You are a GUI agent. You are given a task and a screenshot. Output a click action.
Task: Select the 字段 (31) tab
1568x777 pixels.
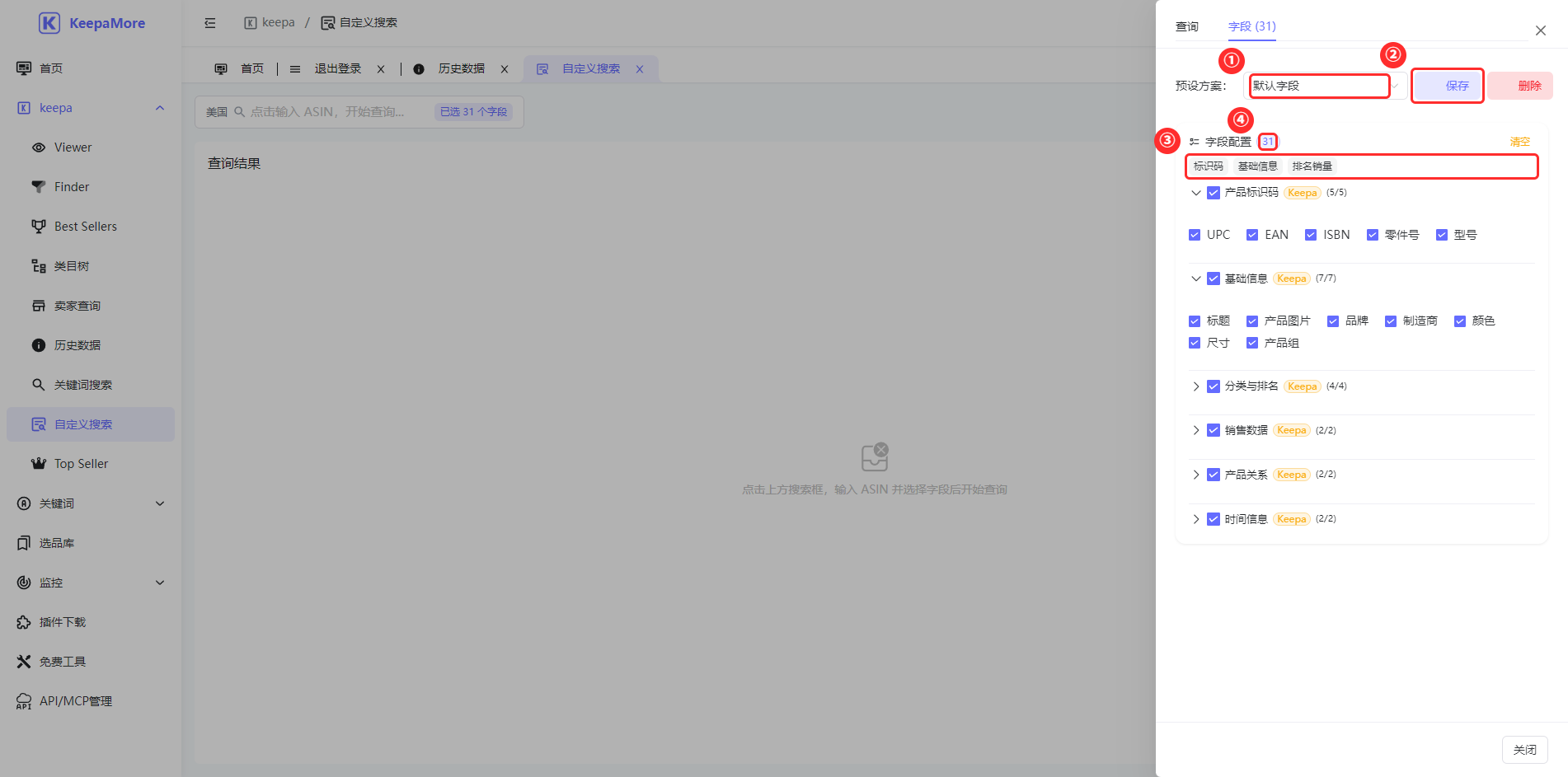(1251, 26)
